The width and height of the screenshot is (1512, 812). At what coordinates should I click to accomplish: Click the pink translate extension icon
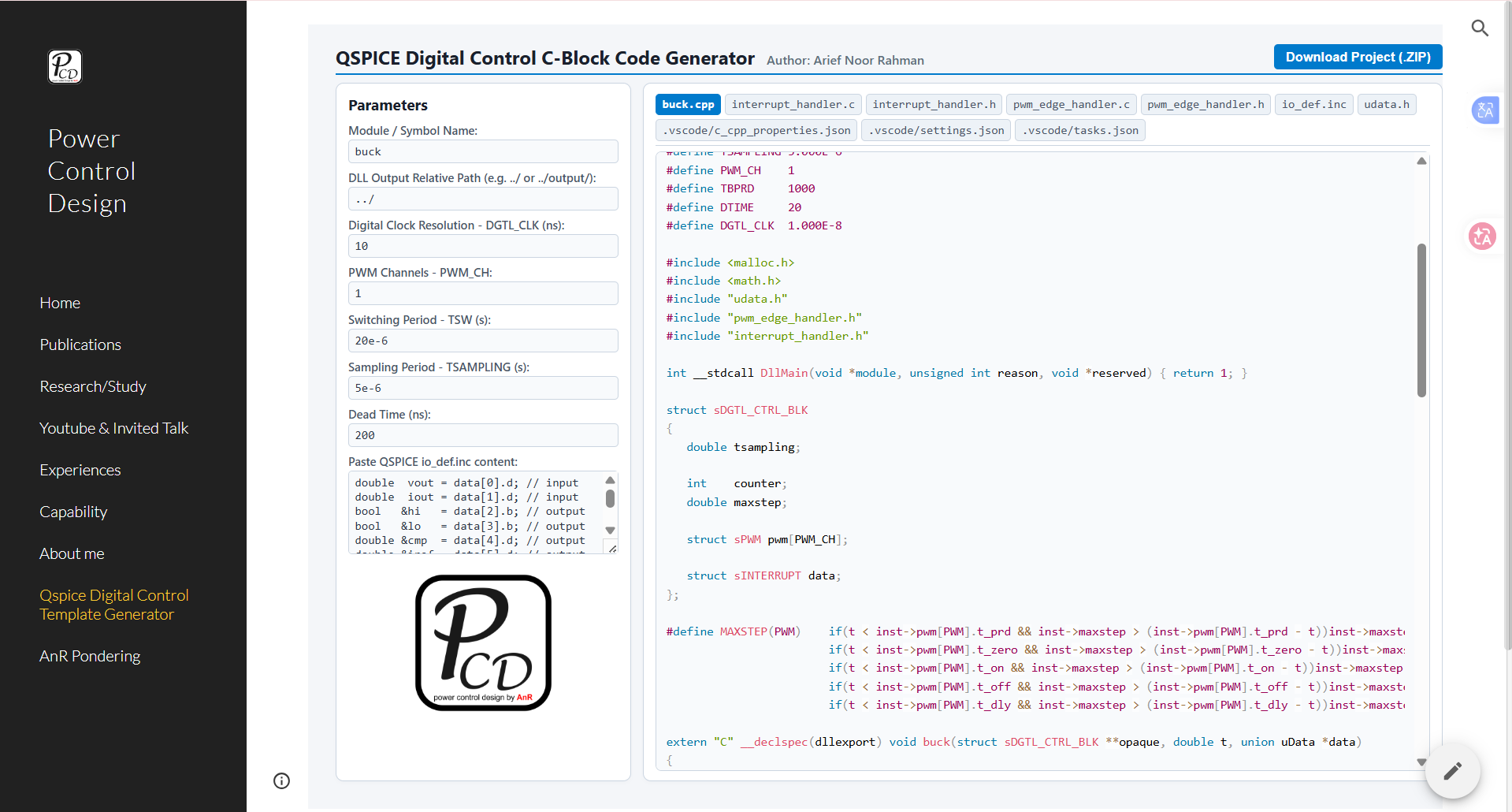[x=1482, y=236]
